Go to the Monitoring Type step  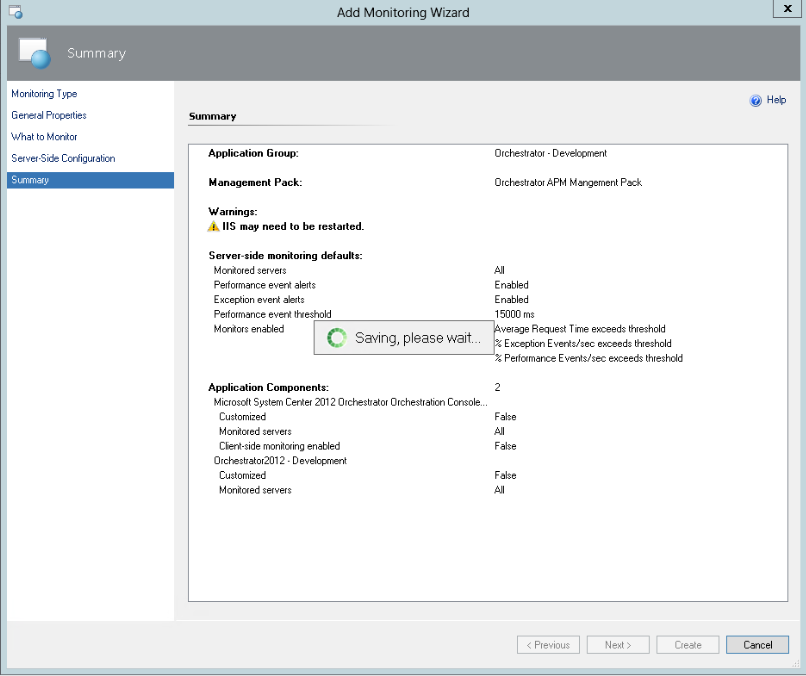click(x=44, y=94)
